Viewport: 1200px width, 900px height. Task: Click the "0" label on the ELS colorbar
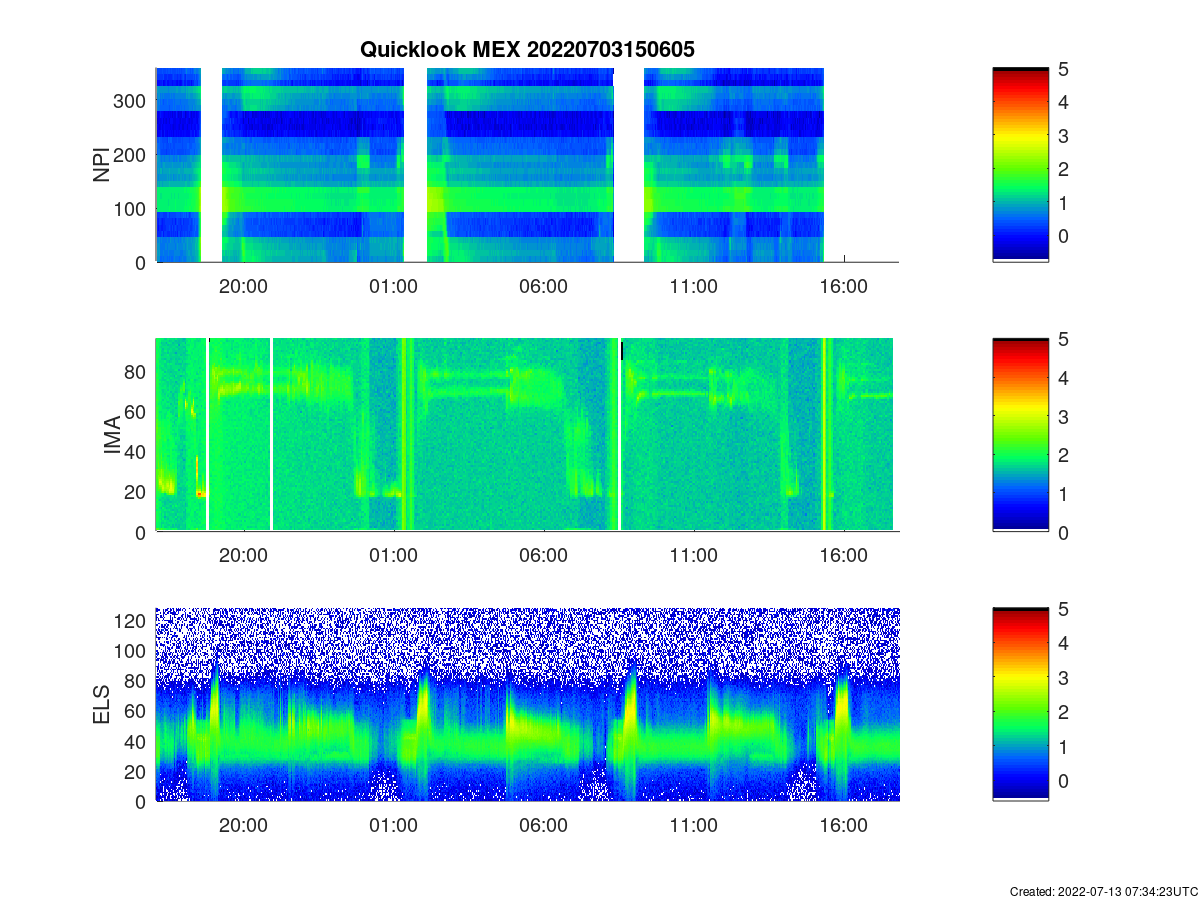(1064, 781)
